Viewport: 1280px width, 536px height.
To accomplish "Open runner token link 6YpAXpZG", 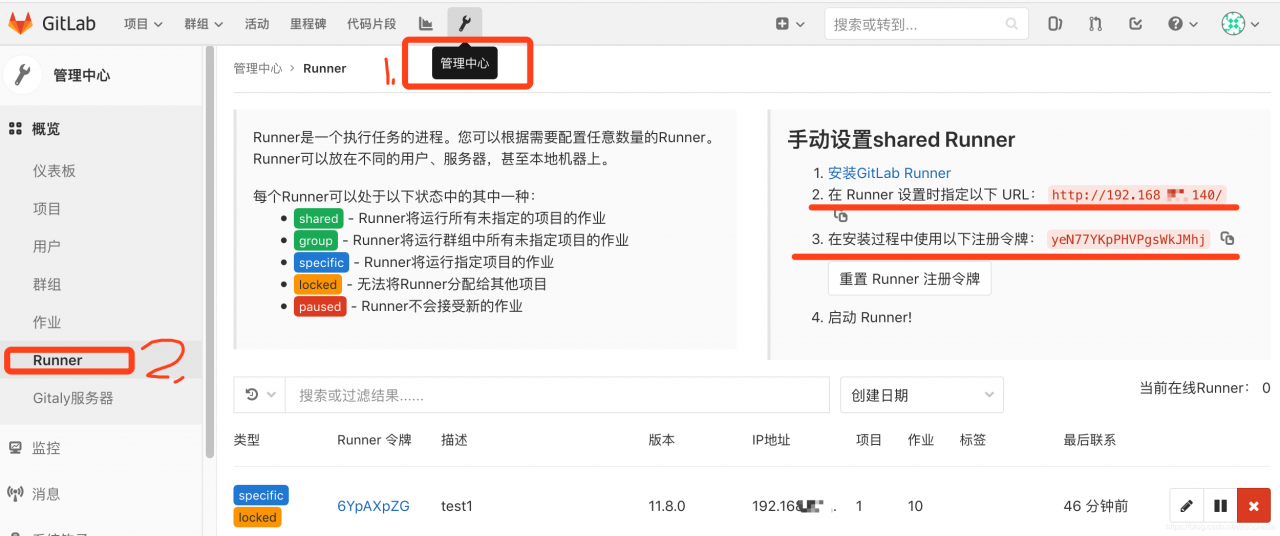I will (x=373, y=506).
